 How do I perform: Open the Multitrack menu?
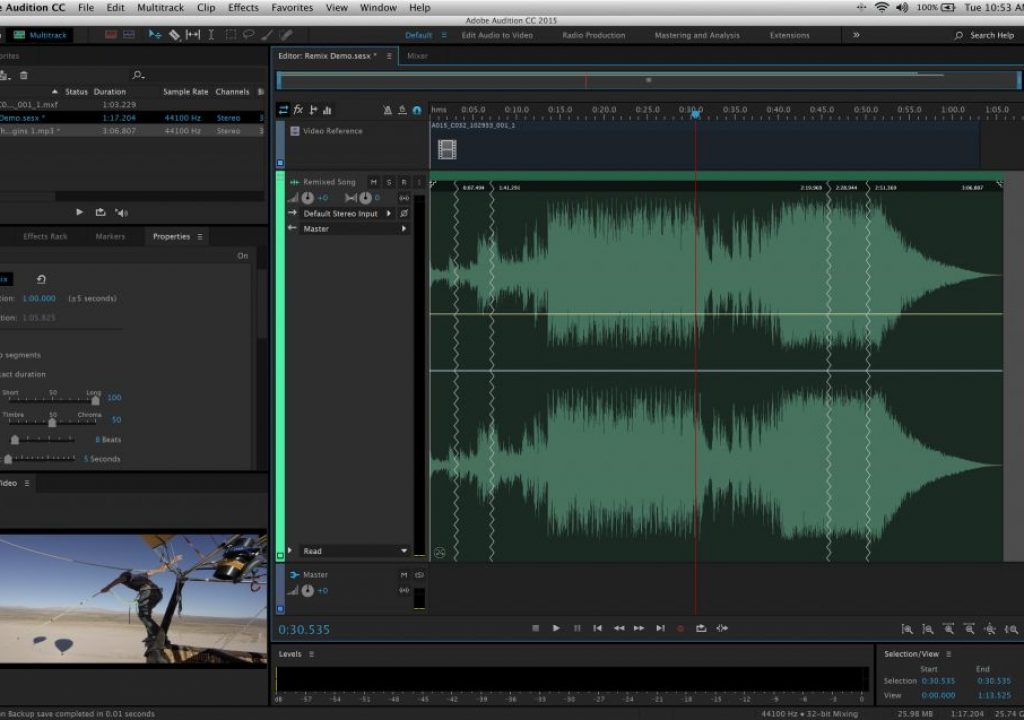click(160, 8)
